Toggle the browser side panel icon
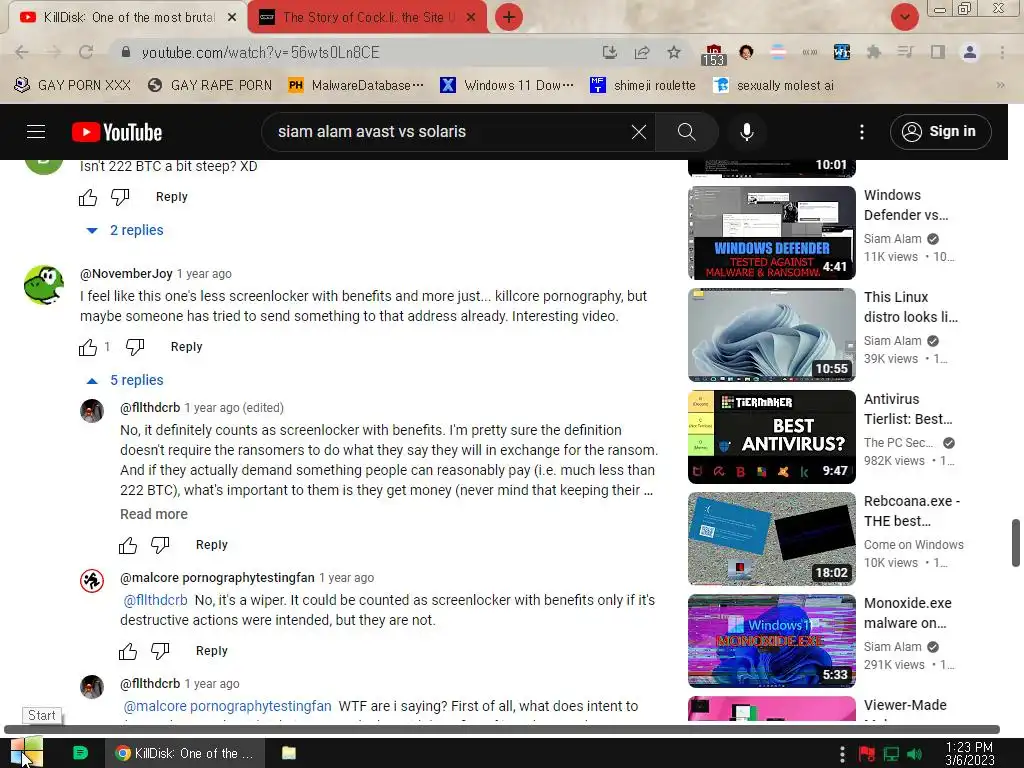Screen dimensions: 1024x768 tap(938, 52)
